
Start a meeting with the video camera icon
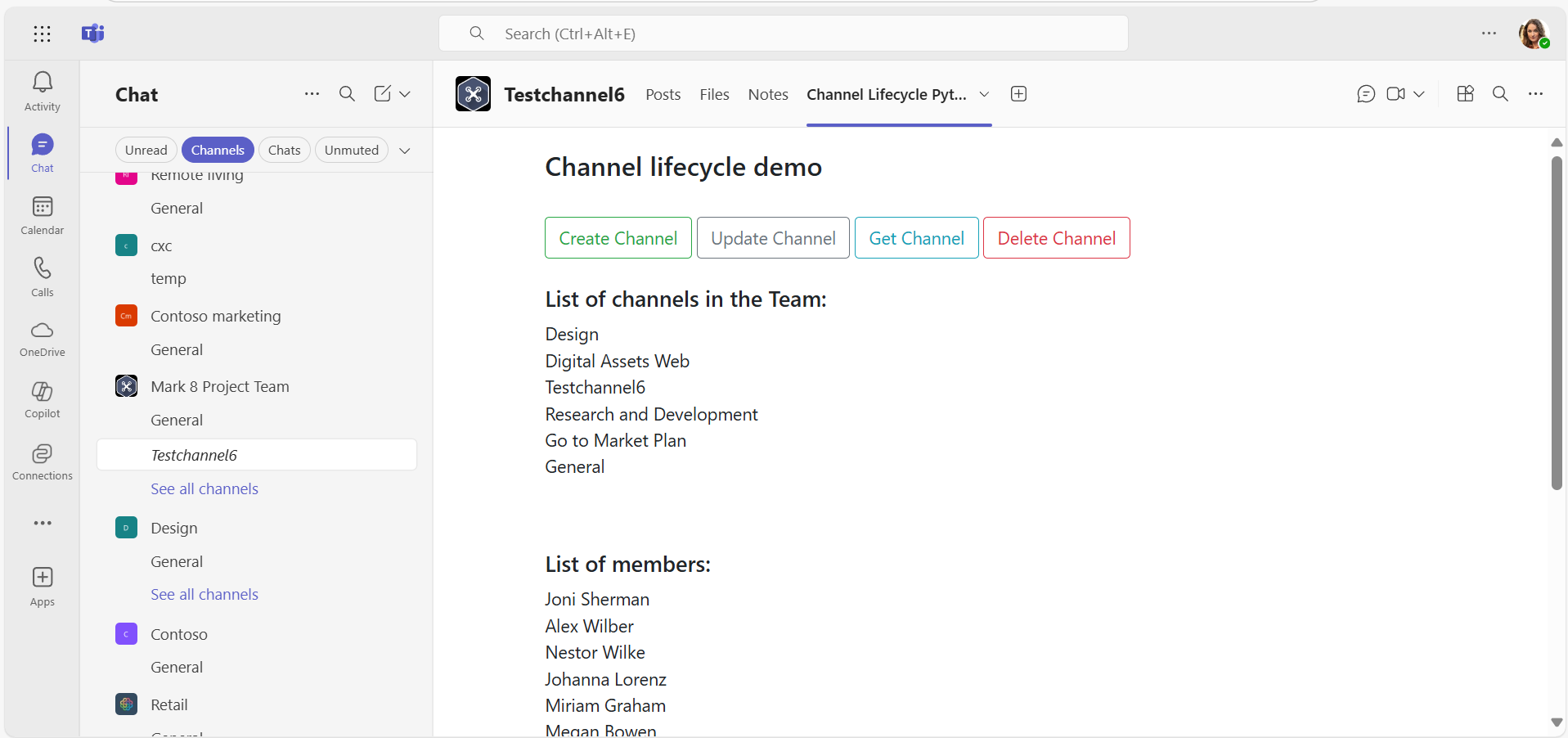coord(1395,94)
